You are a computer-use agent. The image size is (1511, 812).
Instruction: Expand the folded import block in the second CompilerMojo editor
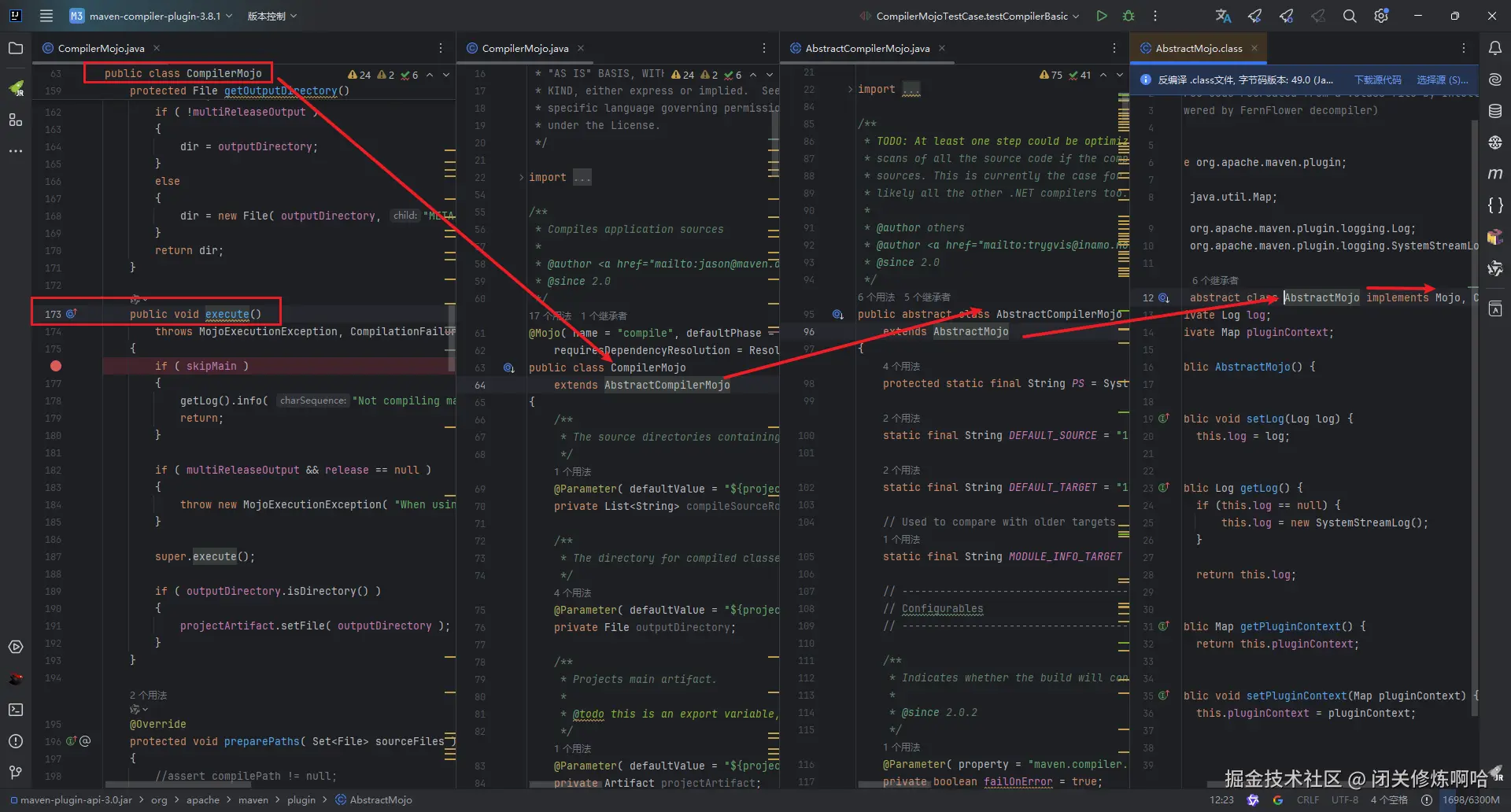click(x=521, y=178)
